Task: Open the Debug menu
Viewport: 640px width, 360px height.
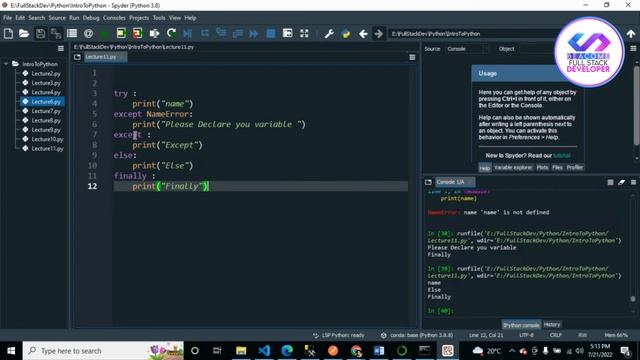Action: (x=91, y=18)
